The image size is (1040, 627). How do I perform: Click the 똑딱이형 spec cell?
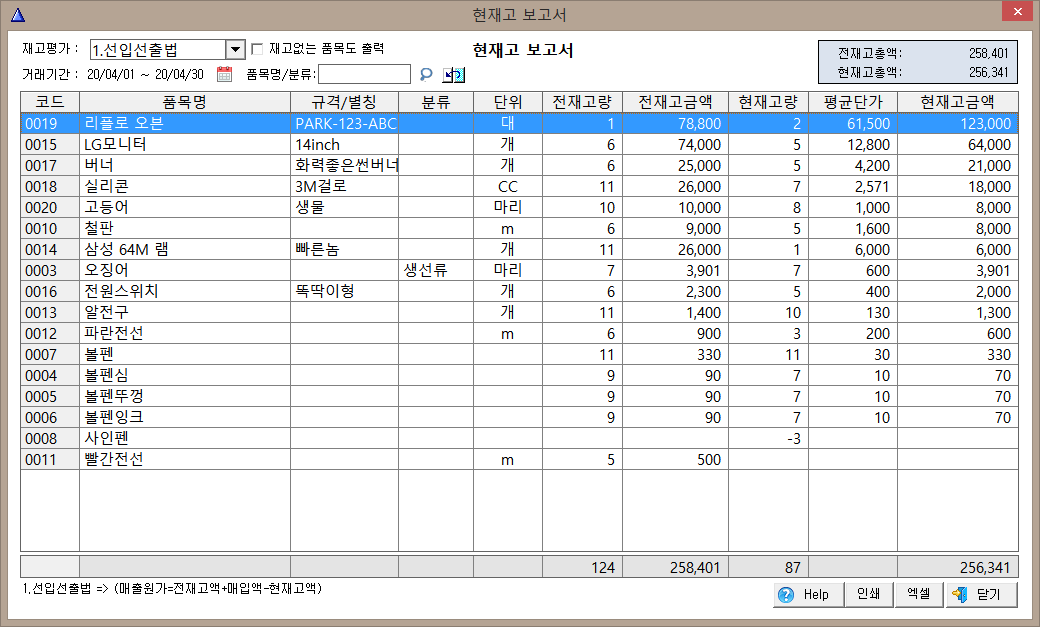click(x=345, y=291)
